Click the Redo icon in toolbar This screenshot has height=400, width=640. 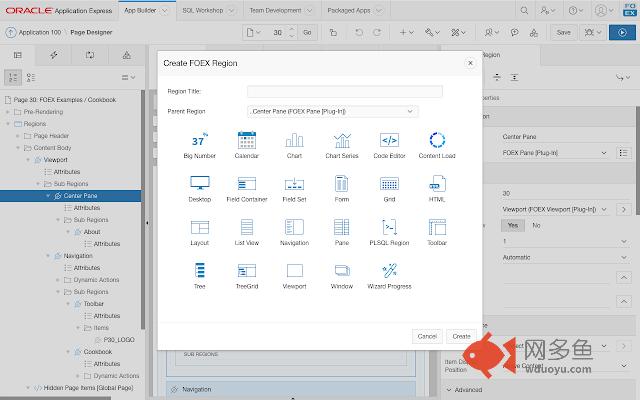tap(377, 32)
